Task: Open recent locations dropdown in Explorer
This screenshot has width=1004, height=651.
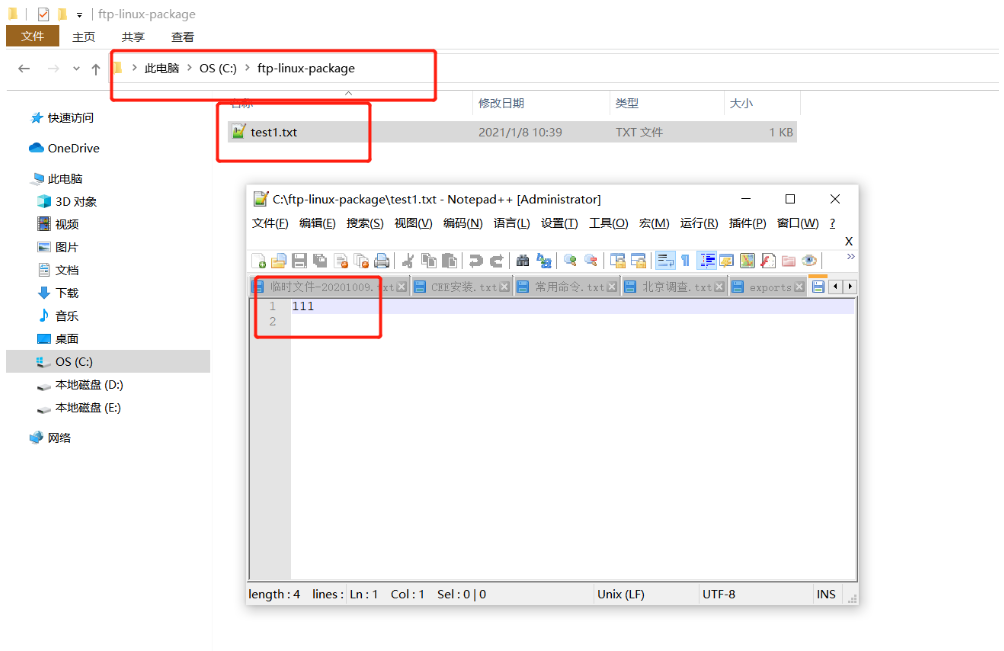Action: pos(76,68)
